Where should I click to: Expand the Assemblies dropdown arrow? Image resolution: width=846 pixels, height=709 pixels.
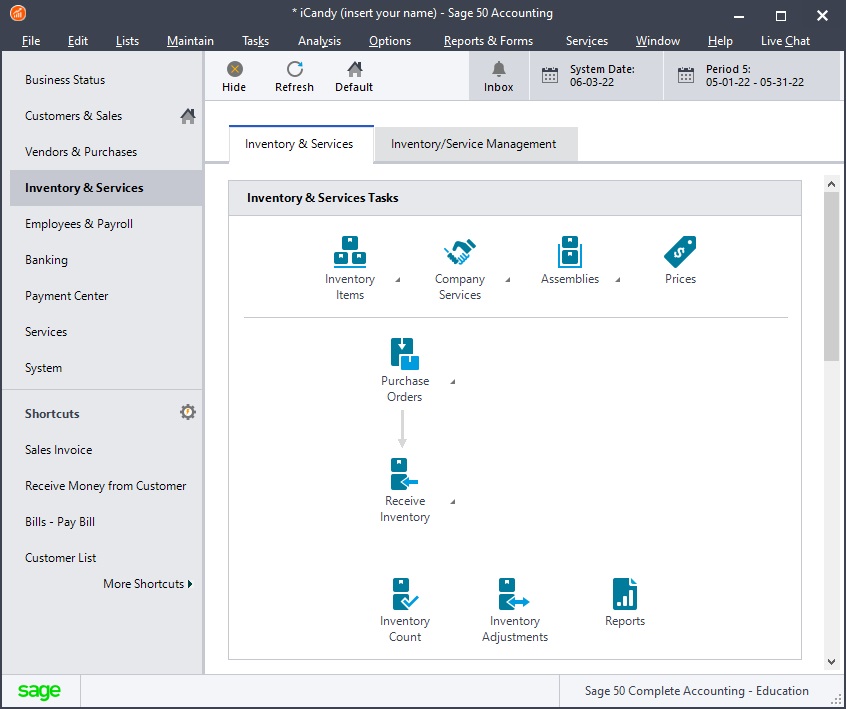[618, 279]
